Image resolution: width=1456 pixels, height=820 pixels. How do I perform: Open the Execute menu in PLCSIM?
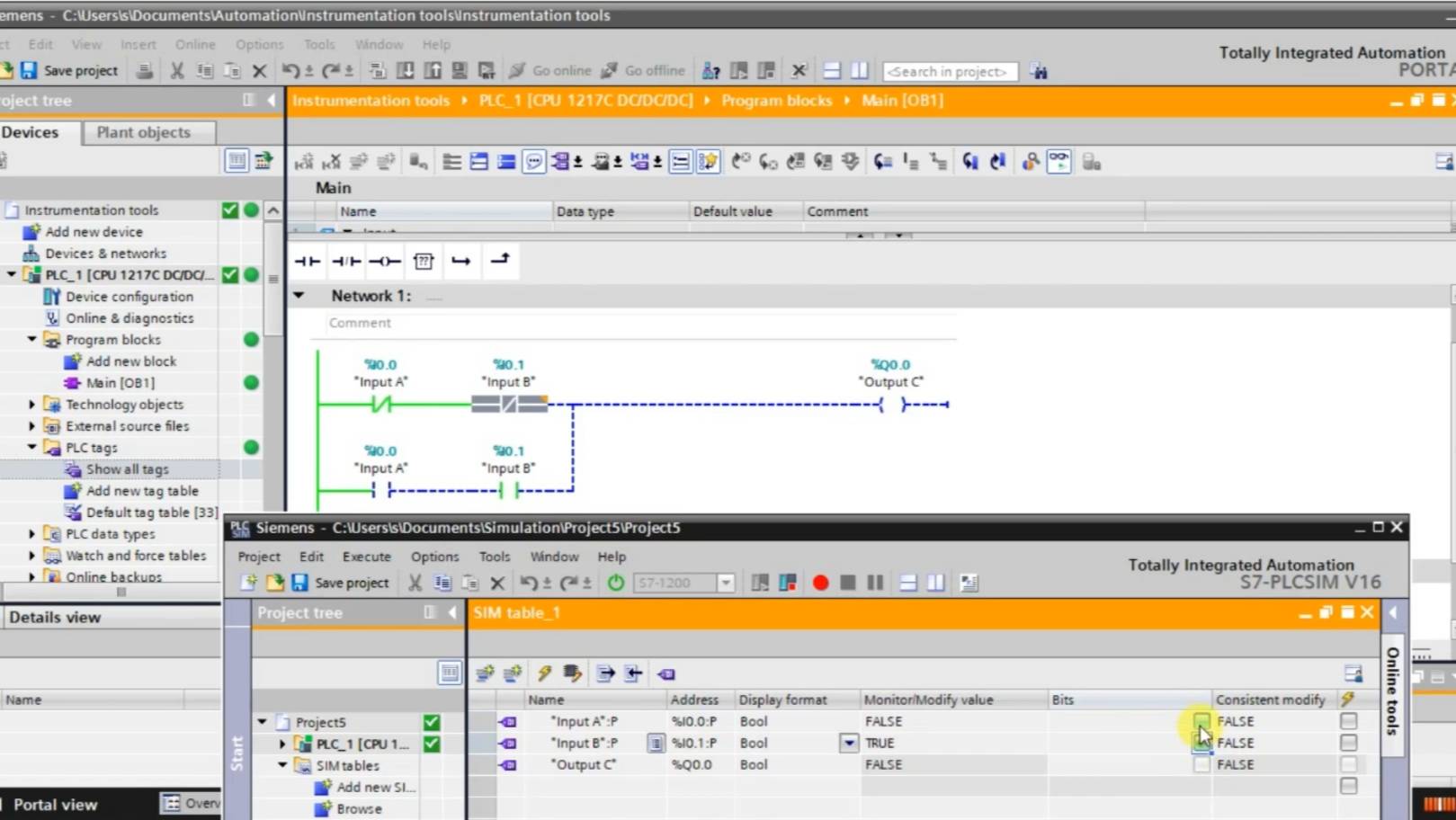tap(366, 557)
